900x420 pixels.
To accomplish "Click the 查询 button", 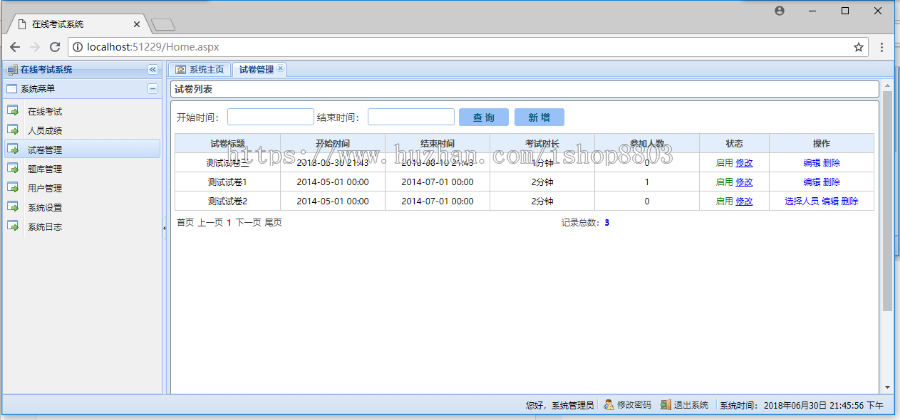I will coord(484,117).
